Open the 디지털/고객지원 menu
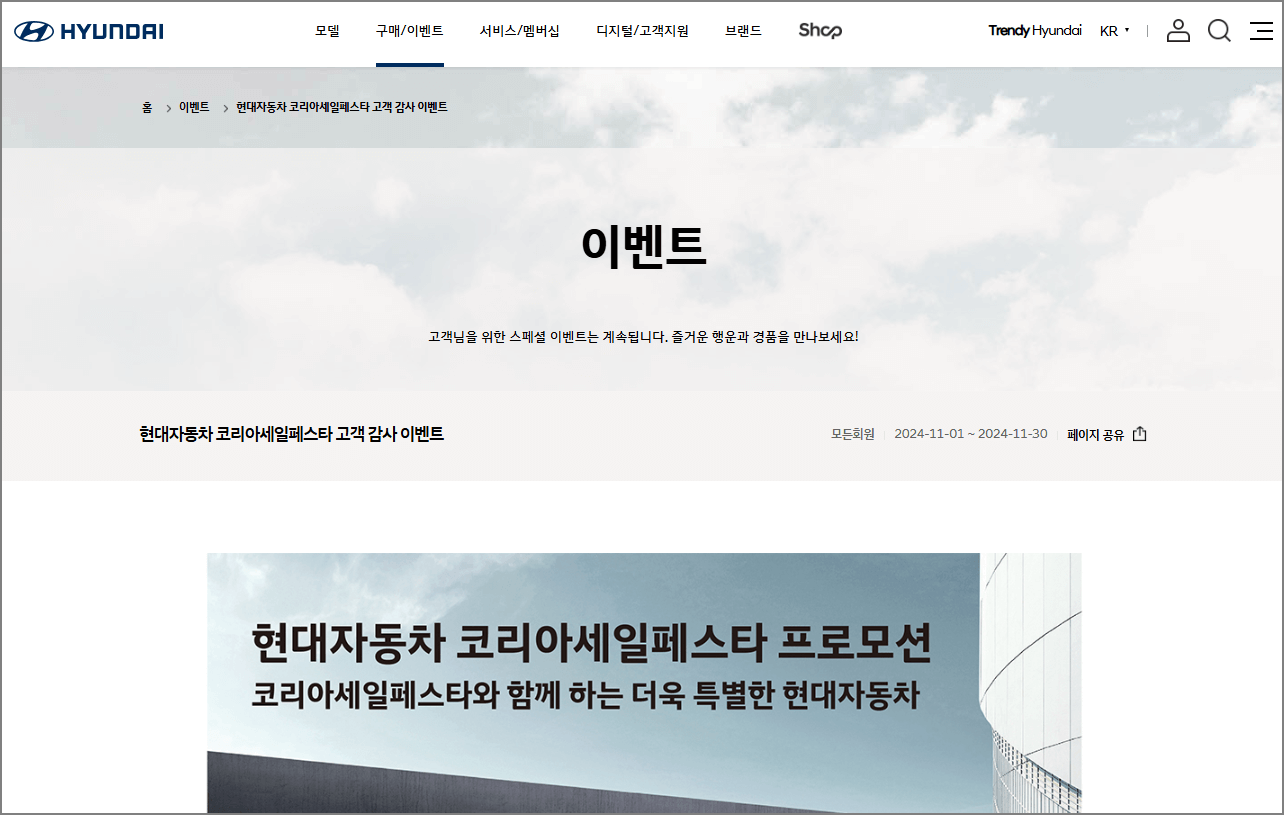 pos(642,30)
